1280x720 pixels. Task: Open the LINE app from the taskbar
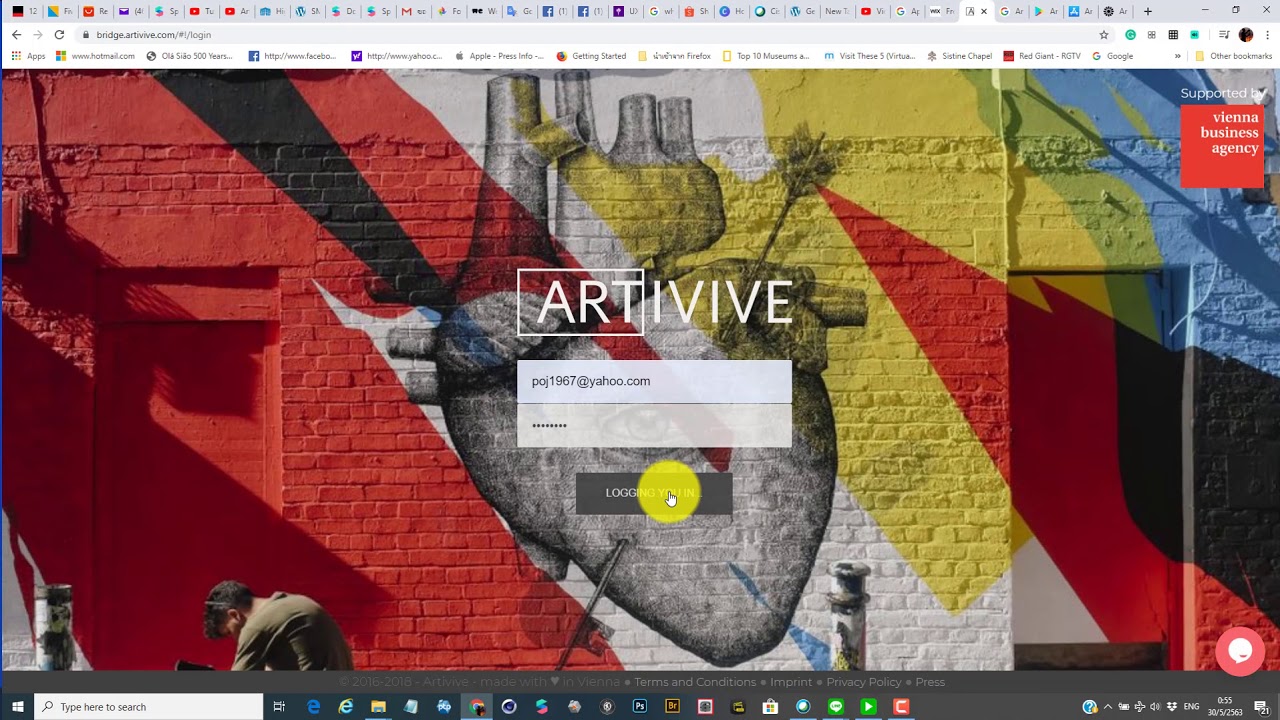tap(836, 707)
